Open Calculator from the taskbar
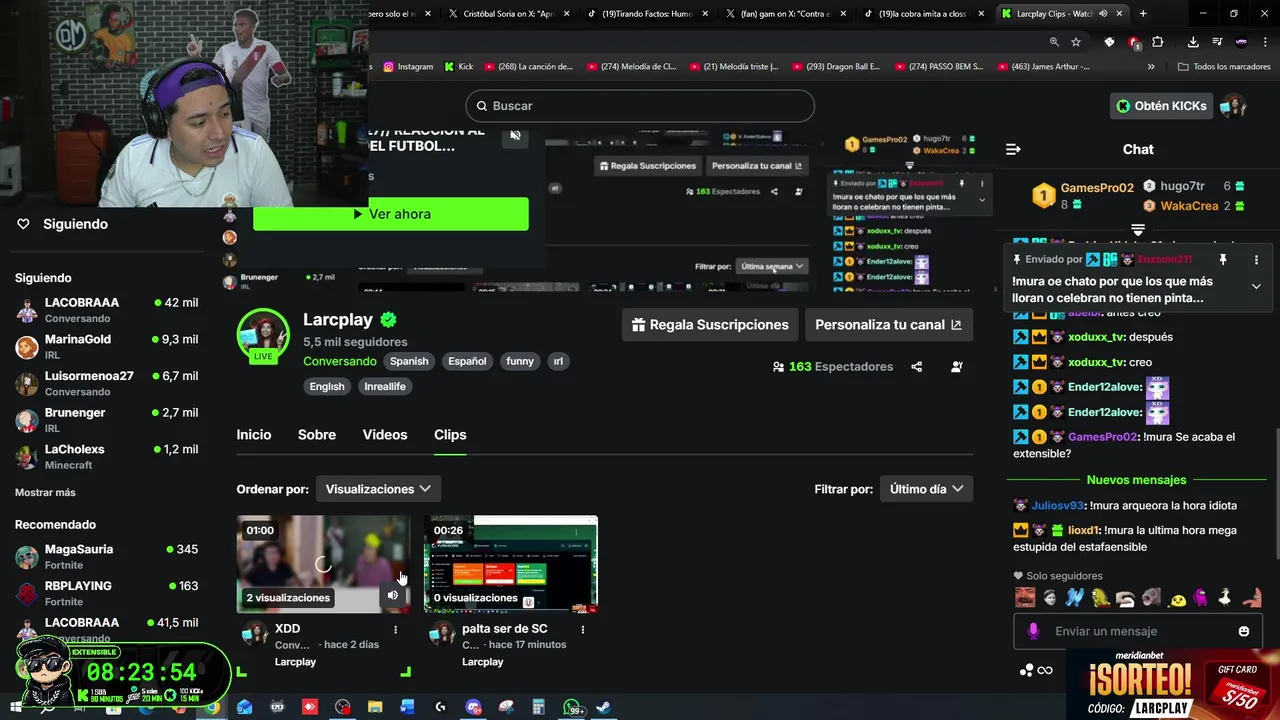This screenshot has height=720, width=1280. coord(538,707)
